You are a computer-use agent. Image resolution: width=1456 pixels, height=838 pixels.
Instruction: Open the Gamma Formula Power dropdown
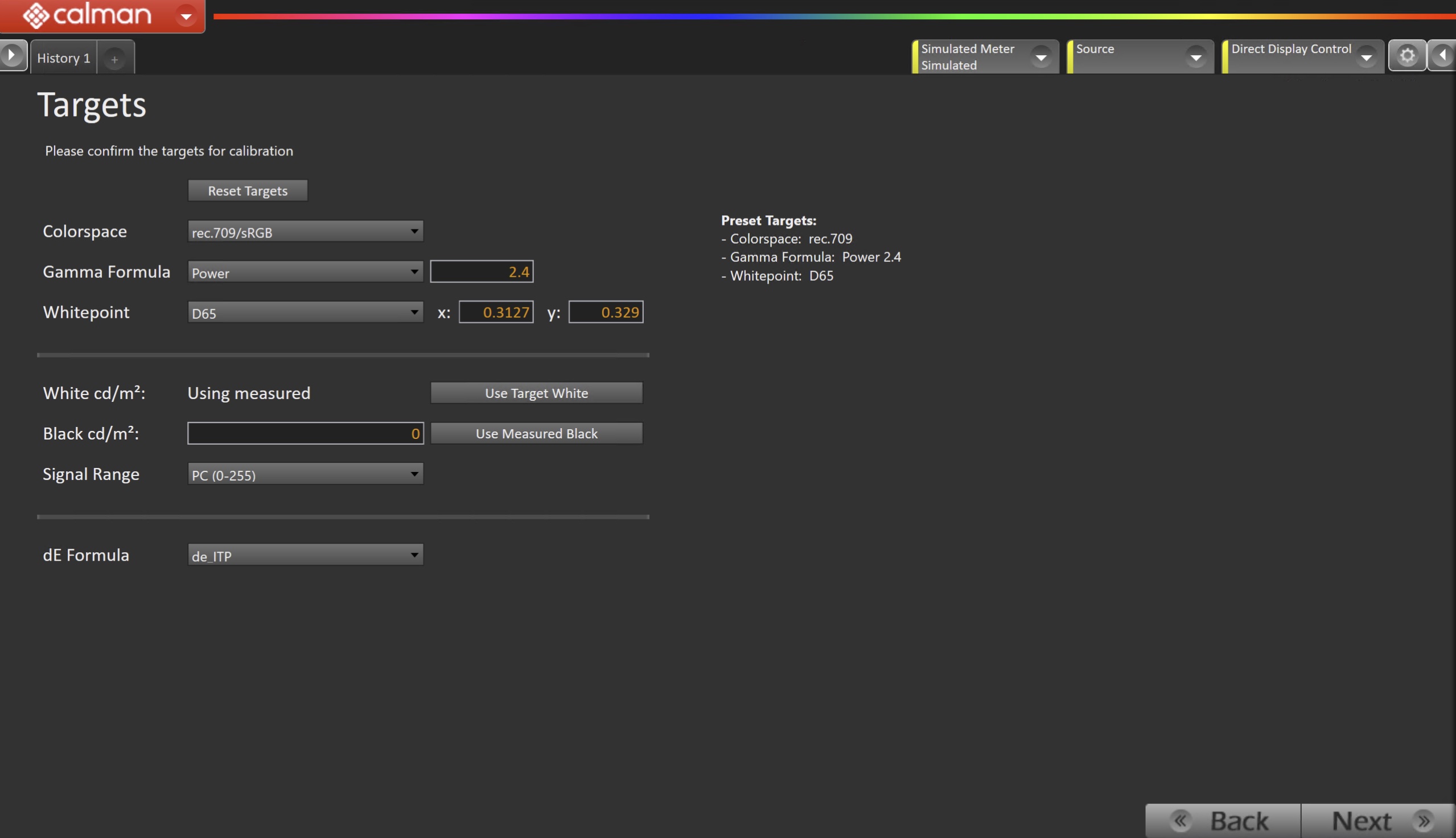tap(305, 272)
